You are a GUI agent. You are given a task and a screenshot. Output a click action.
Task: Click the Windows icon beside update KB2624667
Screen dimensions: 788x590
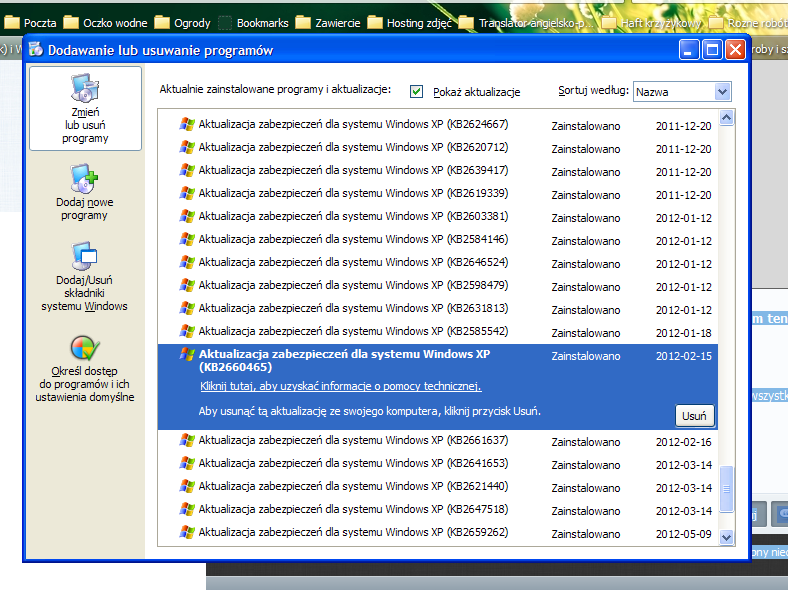point(187,124)
